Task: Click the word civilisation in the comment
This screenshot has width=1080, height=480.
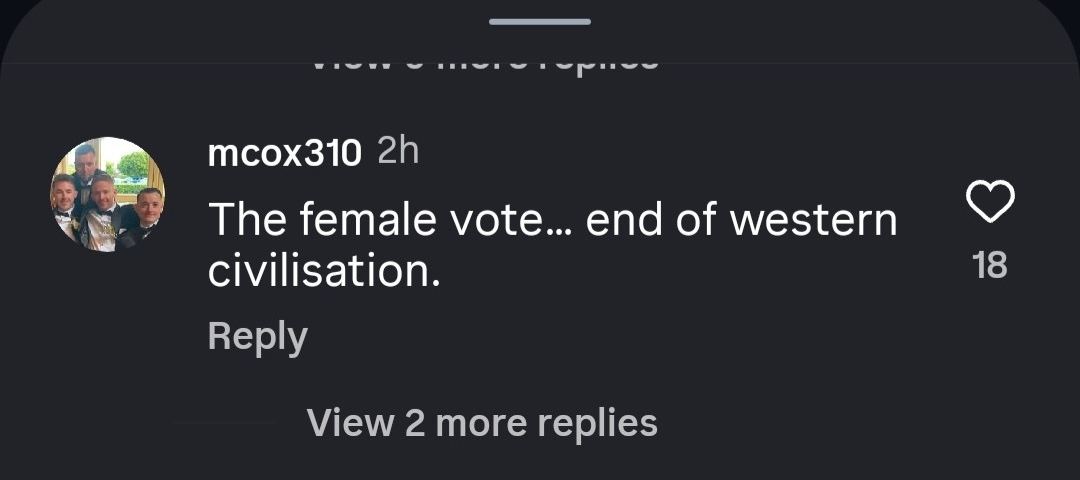Action: (x=324, y=272)
